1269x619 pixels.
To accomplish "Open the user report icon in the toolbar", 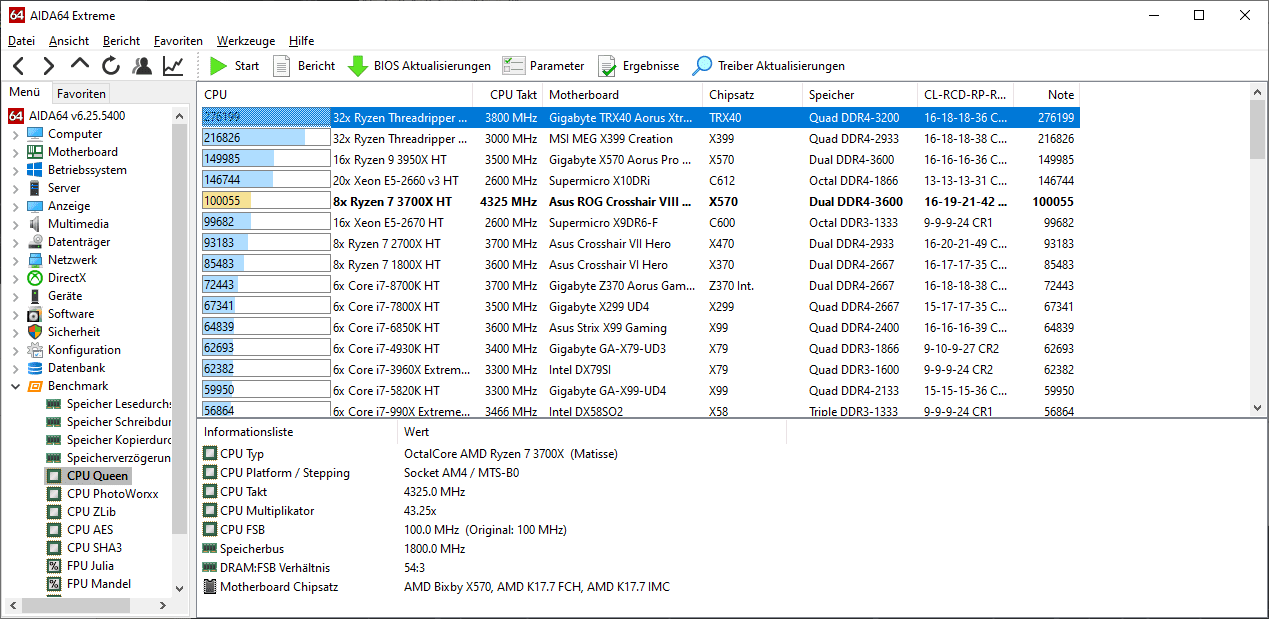I will 142,66.
